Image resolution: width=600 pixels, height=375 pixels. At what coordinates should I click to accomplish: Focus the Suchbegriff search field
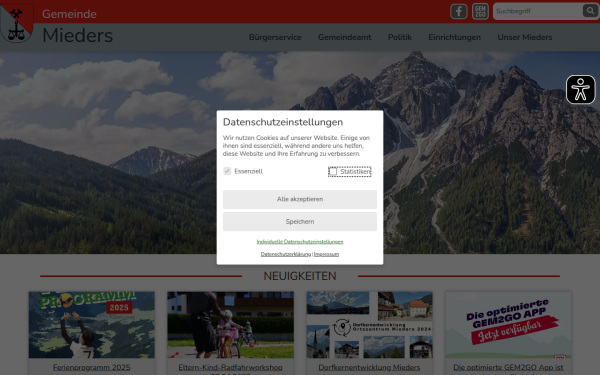tap(538, 11)
